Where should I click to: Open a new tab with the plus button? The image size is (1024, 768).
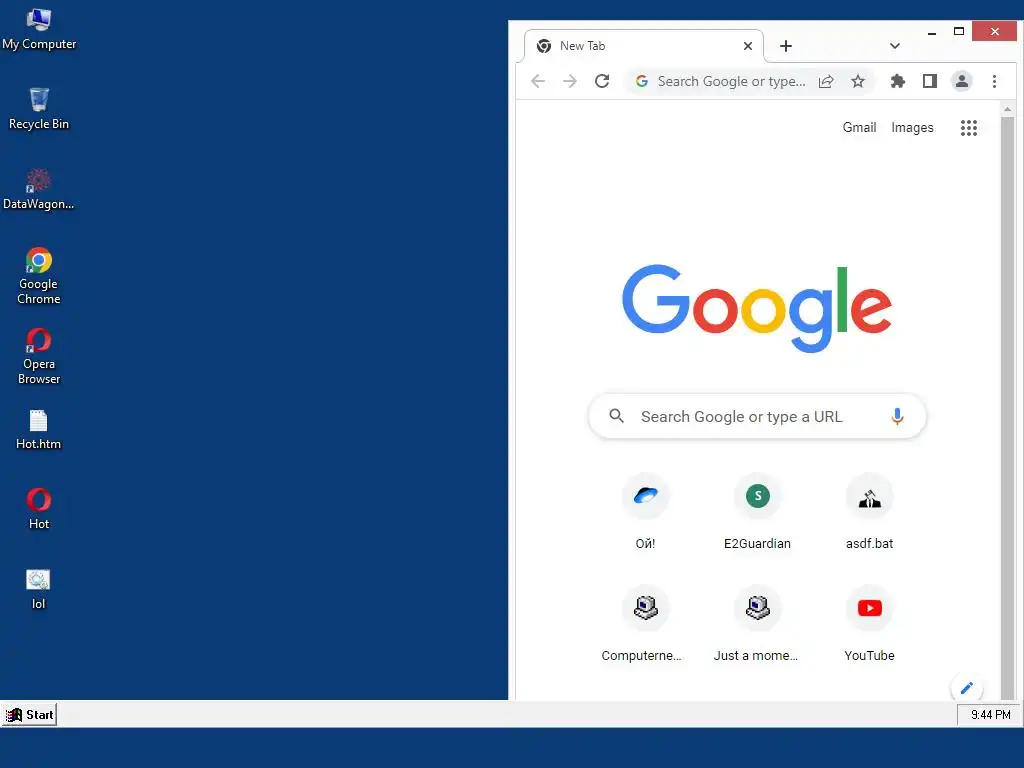pyautogui.click(x=786, y=46)
